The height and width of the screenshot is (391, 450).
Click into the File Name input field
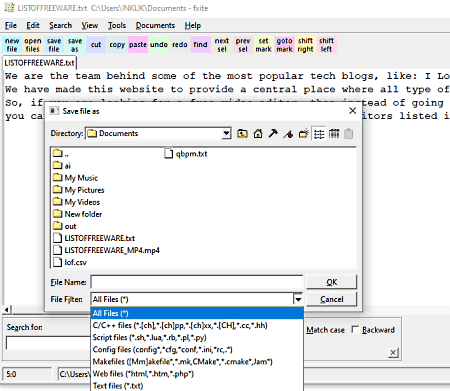pos(197,282)
